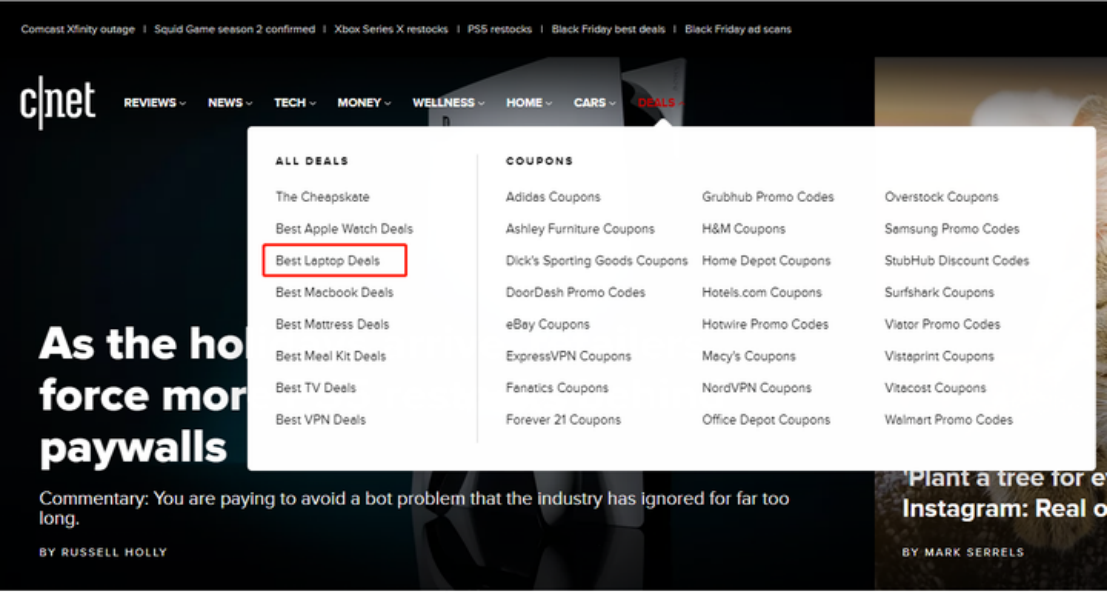The image size is (1108, 600).
Task: Open Best Meal Kit Deals
Action: [x=331, y=356]
